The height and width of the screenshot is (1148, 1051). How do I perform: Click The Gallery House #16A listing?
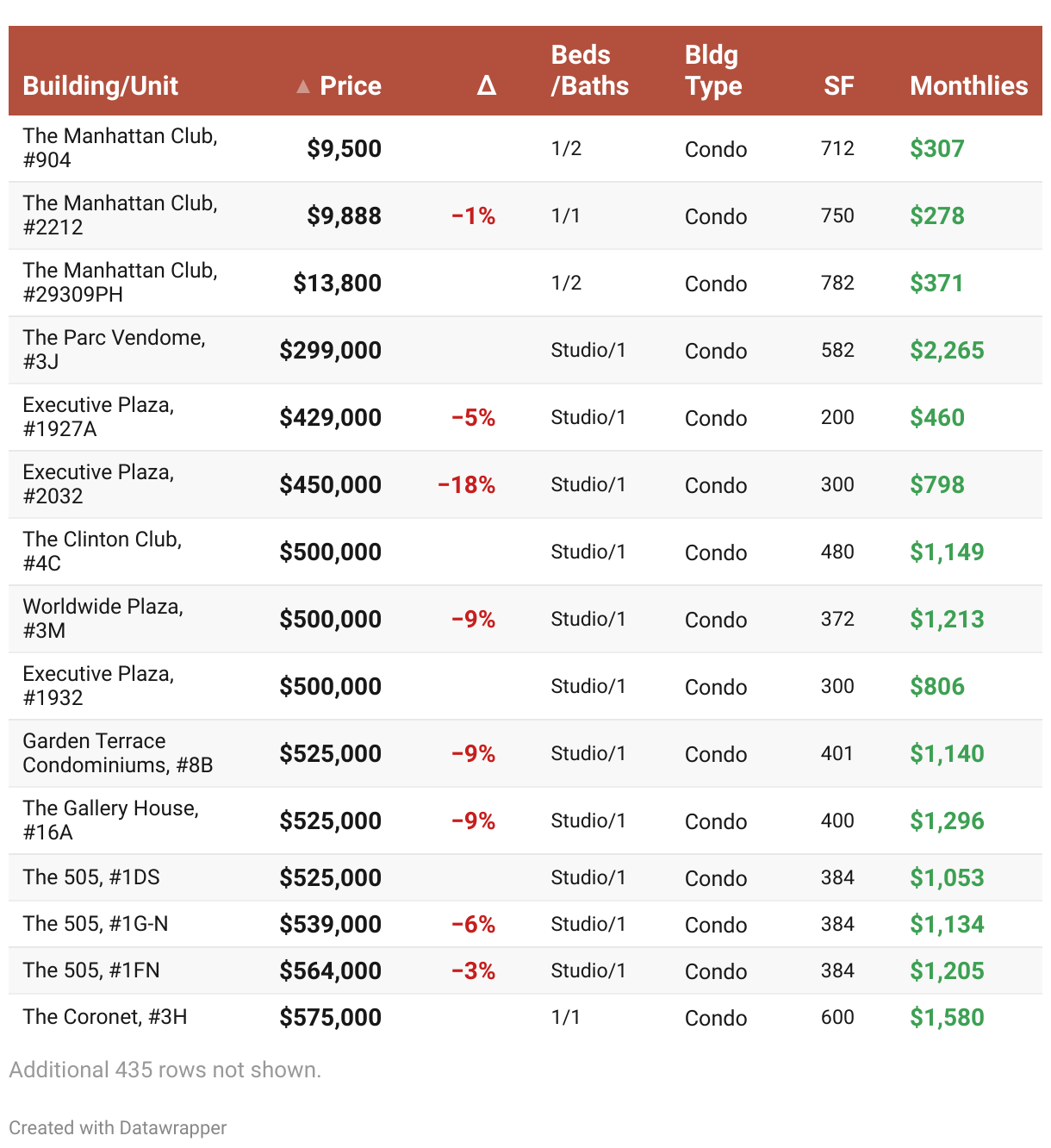tap(110, 820)
